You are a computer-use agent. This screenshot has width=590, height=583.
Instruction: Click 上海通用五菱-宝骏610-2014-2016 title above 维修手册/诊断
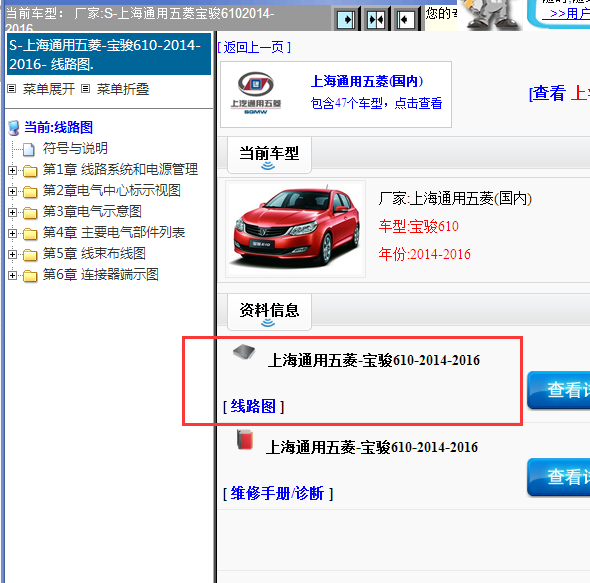pyautogui.click(x=372, y=448)
